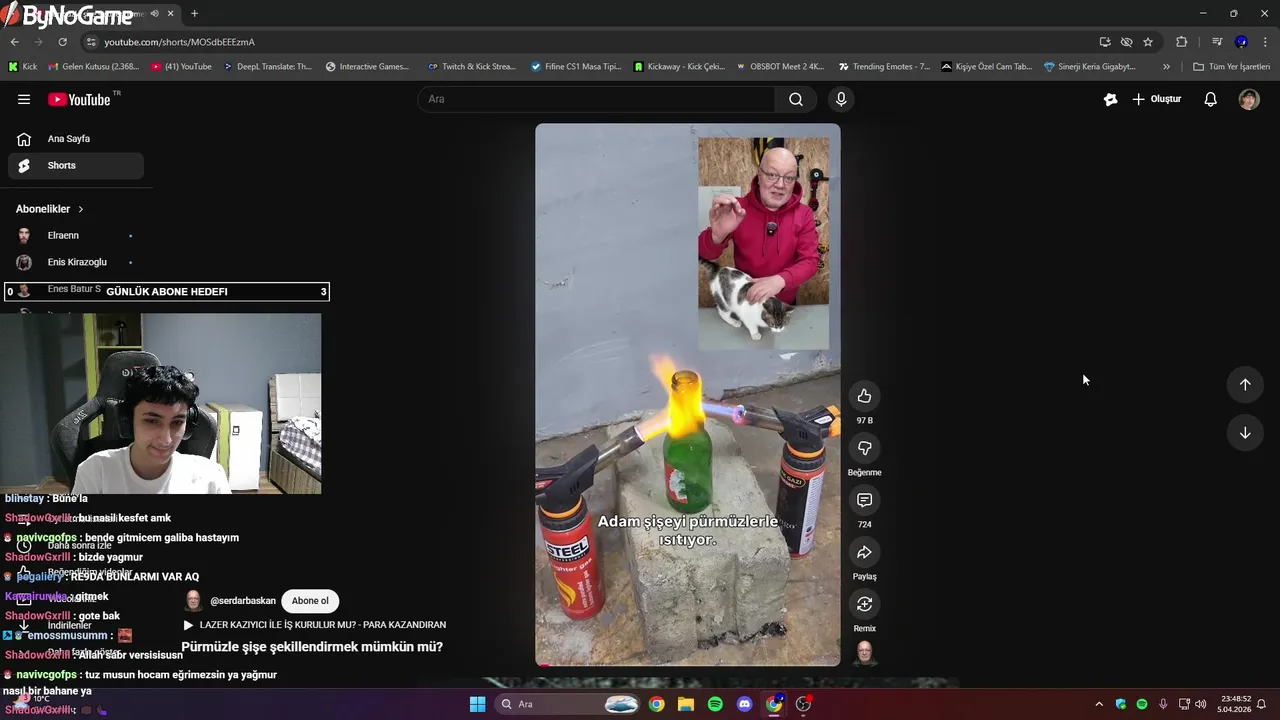Open the volume control in system tray
Viewport: 1280px width, 720px height.
tap(1200, 704)
